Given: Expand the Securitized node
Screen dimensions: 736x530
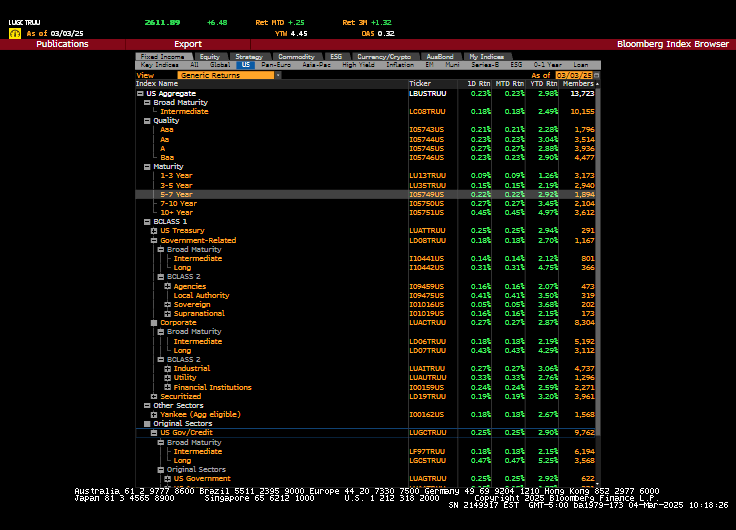Looking at the screenshot, I should tap(153, 396).
